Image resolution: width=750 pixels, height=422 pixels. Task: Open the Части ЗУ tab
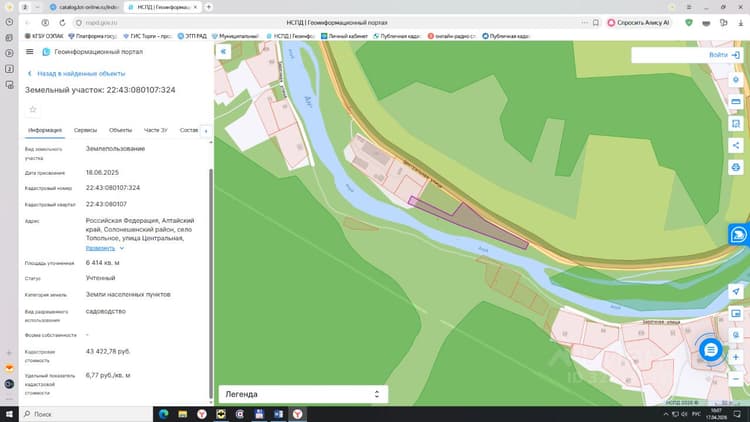155,130
